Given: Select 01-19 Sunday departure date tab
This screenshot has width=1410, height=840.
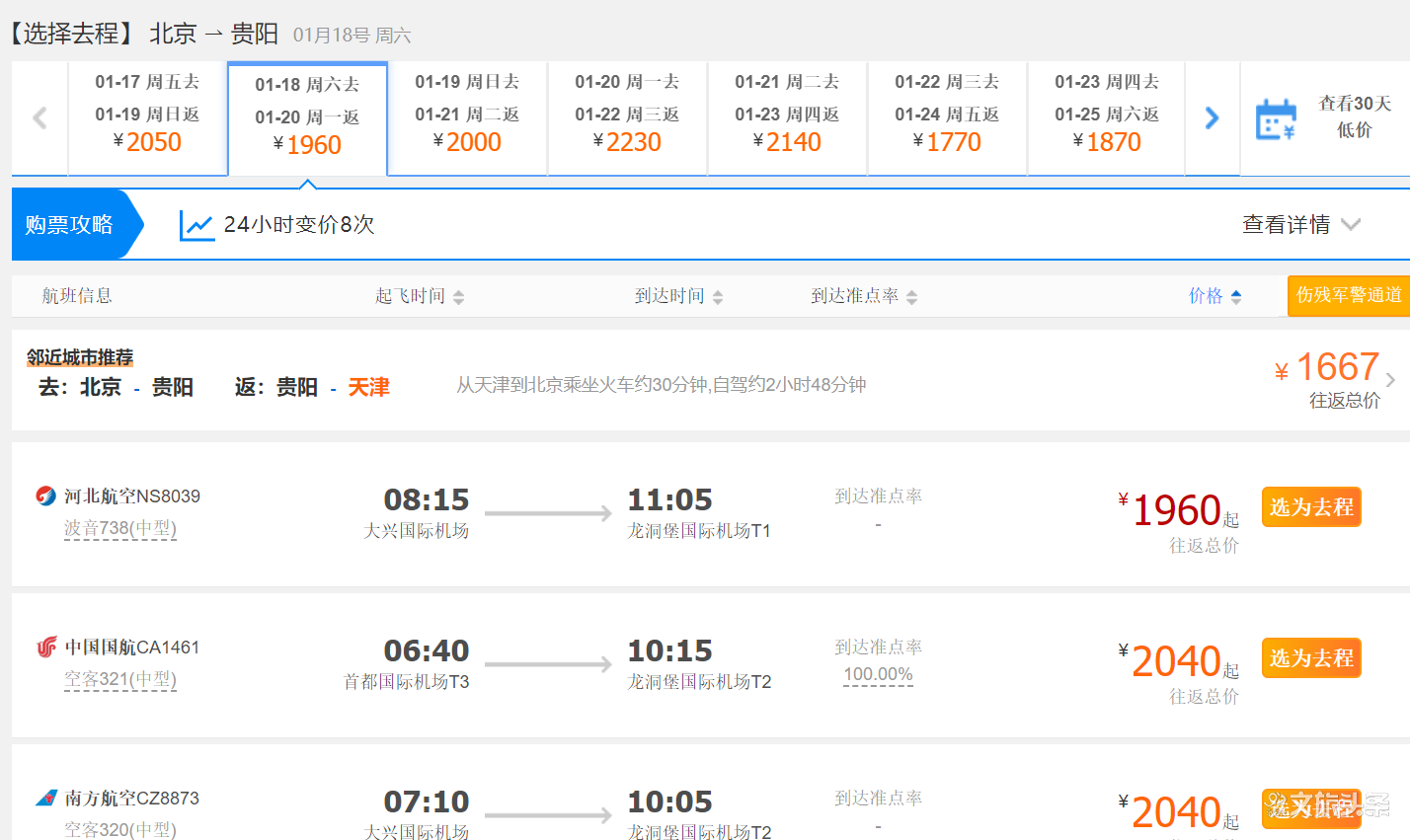Looking at the screenshot, I should 467,118.
